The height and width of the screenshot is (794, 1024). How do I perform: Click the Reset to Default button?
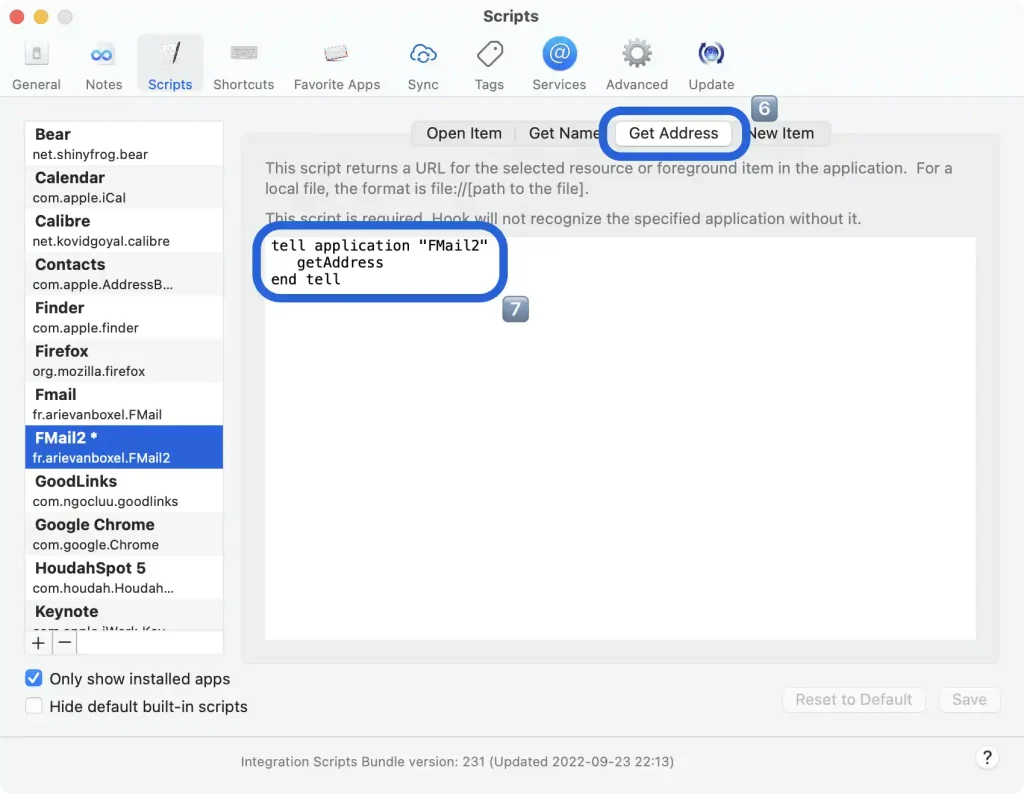coord(853,699)
